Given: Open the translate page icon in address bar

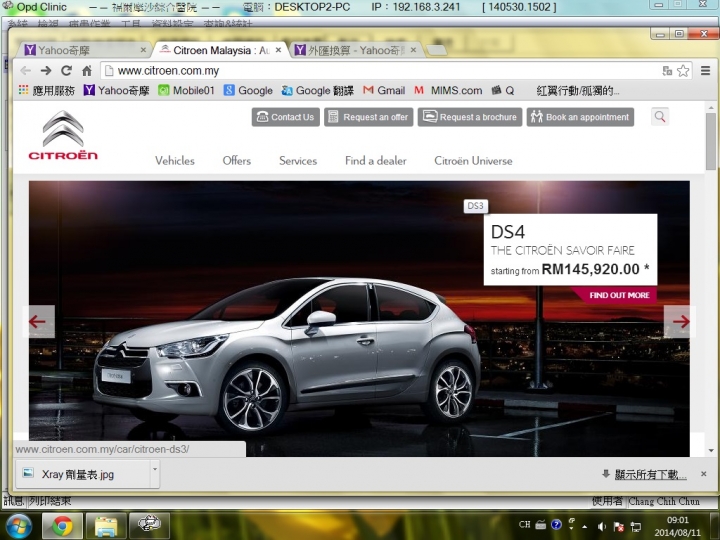Looking at the screenshot, I should point(667,71).
